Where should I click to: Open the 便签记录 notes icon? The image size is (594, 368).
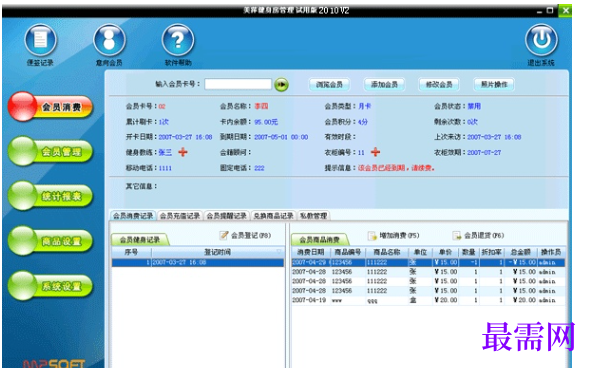tap(41, 40)
